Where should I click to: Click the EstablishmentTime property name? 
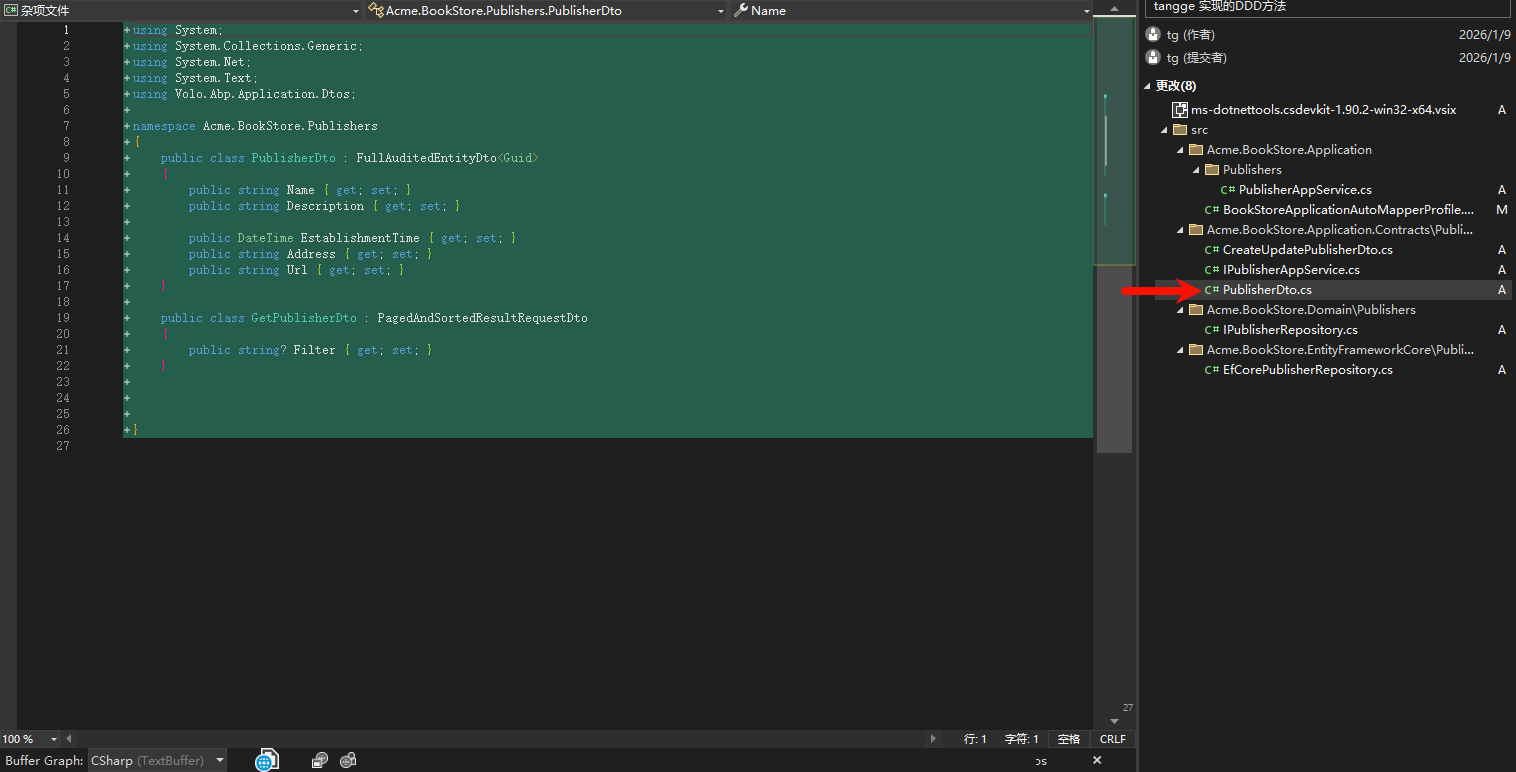(x=360, y=238)
